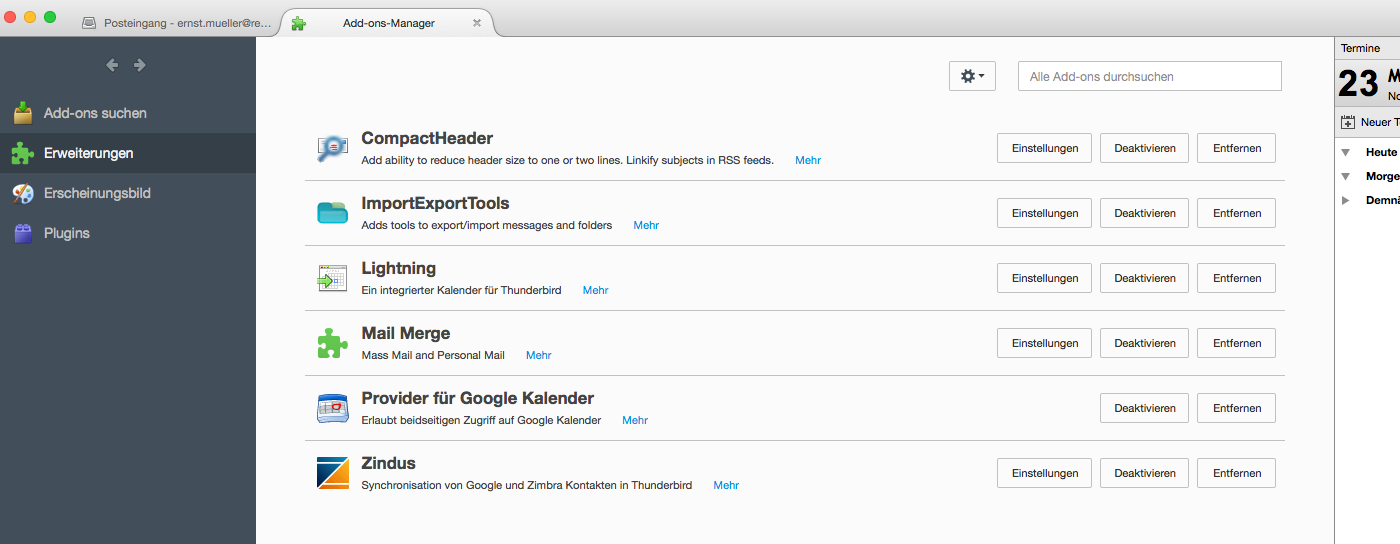The image size is (1400, 544).
Task: Open the gear tools dropdown
Action: tap(972, 76)
